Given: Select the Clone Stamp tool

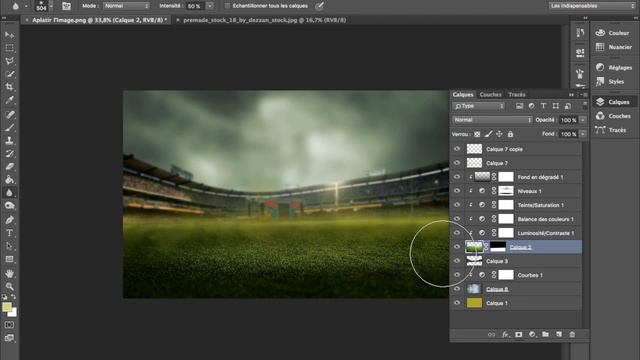Looking at the screenshot, I should click(x=9, y=140).
